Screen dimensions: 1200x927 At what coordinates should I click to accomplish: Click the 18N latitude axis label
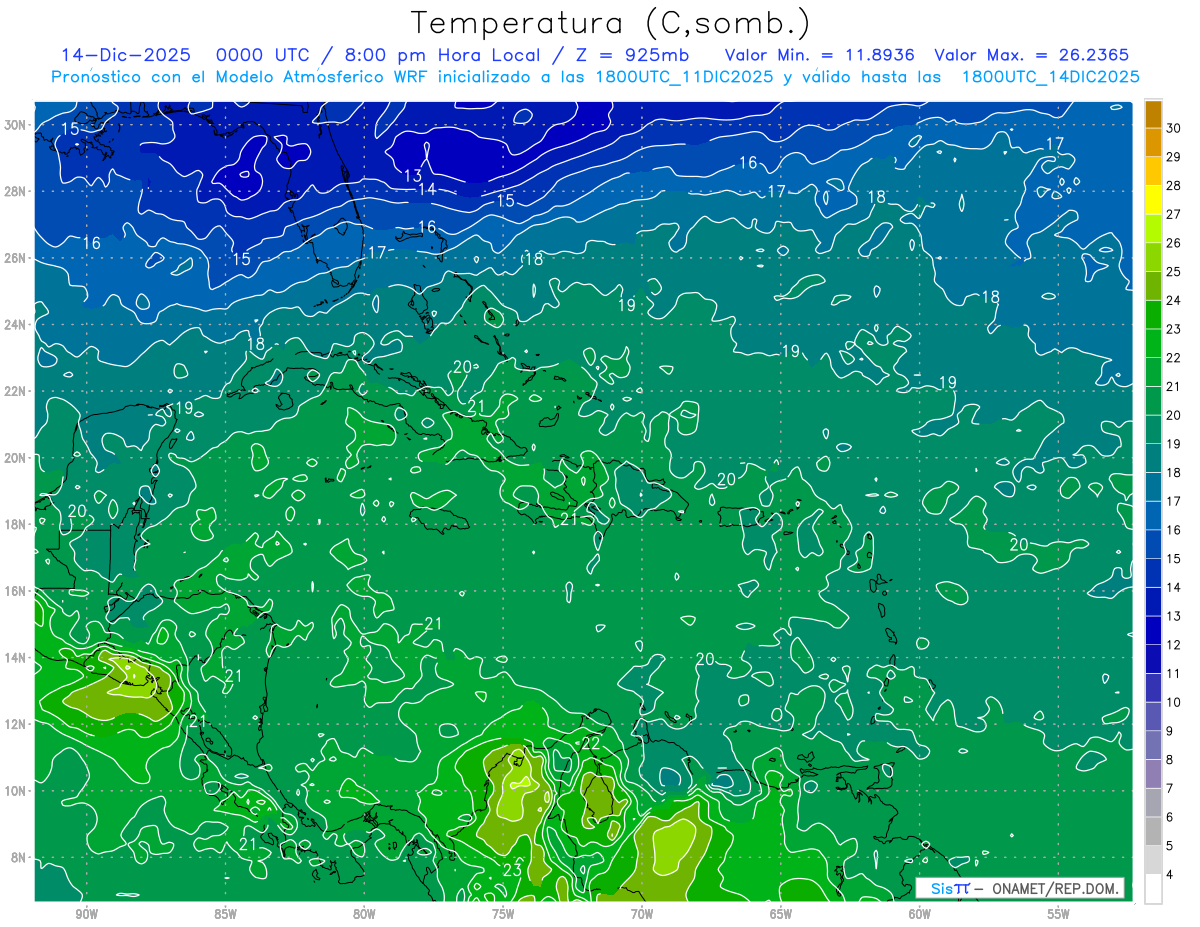tap(17, 524)
